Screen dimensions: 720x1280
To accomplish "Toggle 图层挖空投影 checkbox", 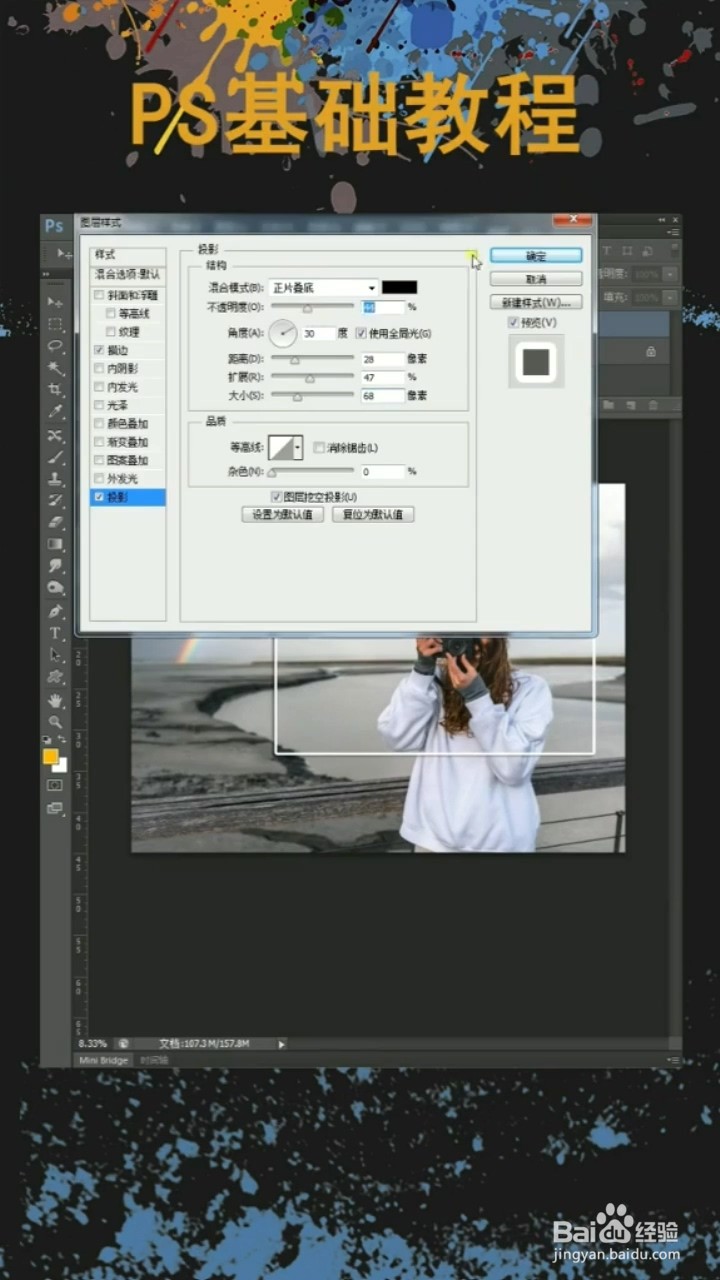I will pos(276,496).
